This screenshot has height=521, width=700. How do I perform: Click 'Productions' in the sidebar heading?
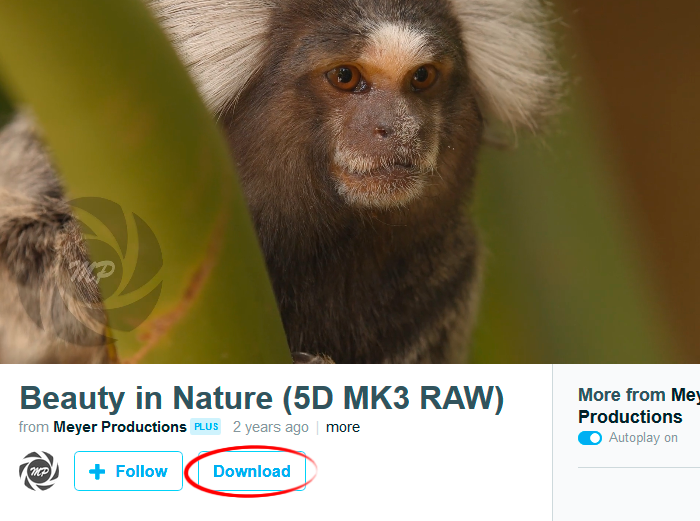pyautogui.click(x=630, y=417)
